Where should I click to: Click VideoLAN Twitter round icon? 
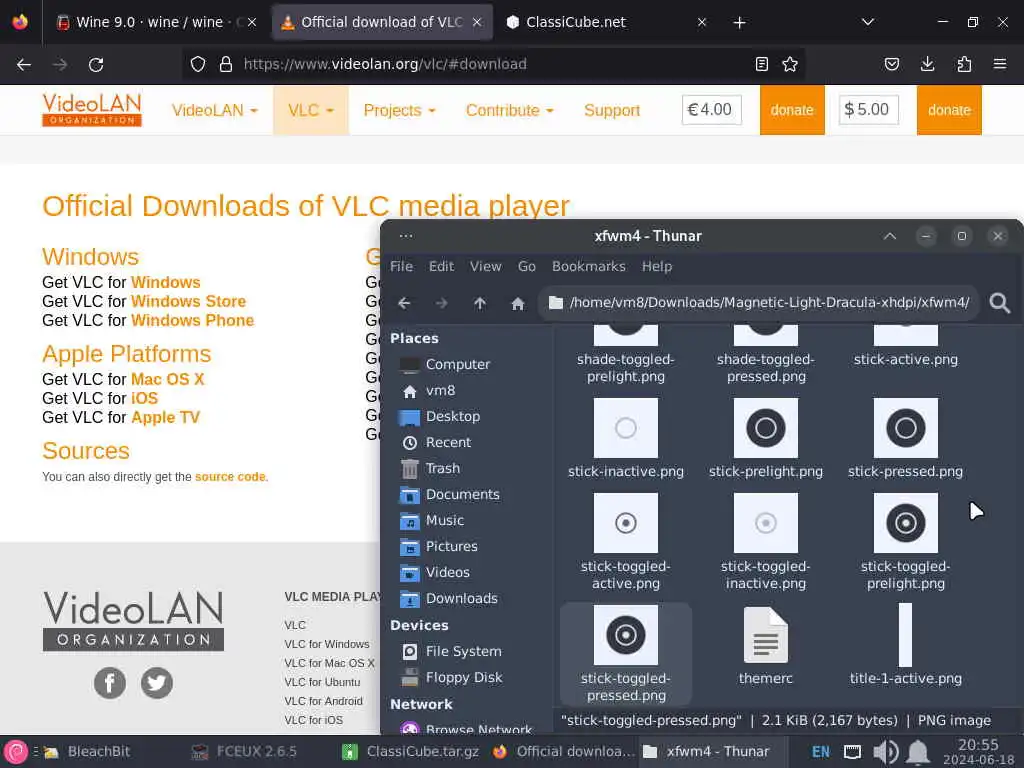pos(157,683)
